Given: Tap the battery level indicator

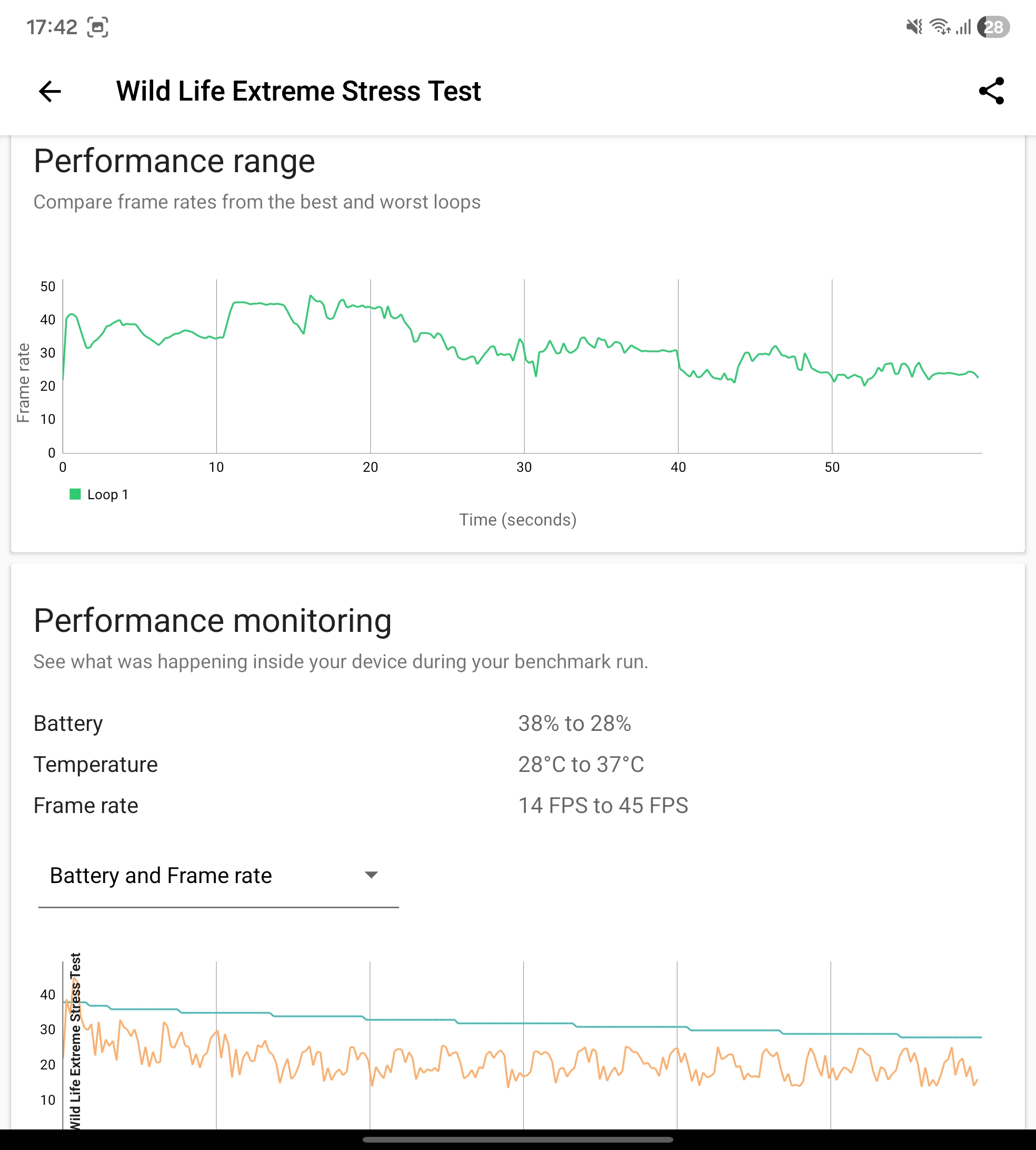Looking at the screenshot, I should click(993, 27).
